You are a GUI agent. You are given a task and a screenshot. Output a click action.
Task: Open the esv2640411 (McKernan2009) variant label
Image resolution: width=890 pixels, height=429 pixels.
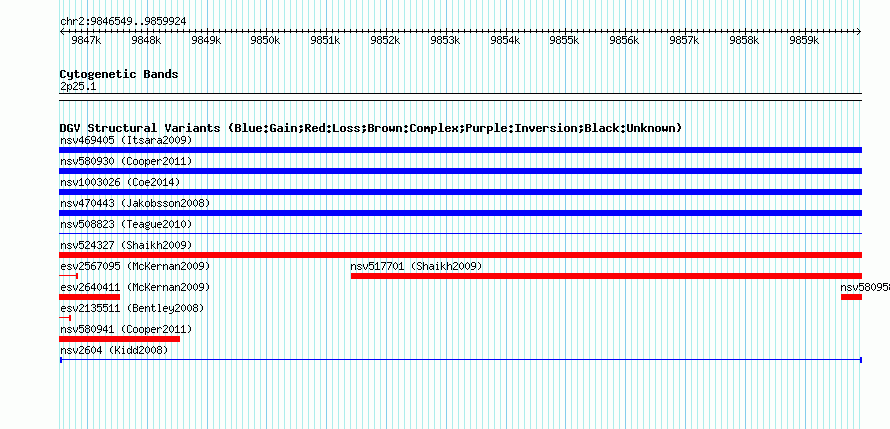click(135, 287)
